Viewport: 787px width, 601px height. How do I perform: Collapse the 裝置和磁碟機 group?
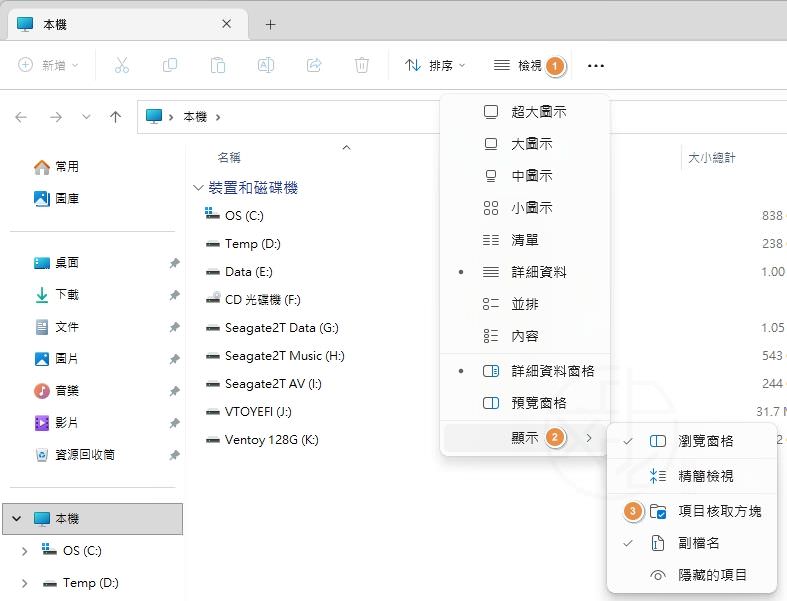(198, 188)
